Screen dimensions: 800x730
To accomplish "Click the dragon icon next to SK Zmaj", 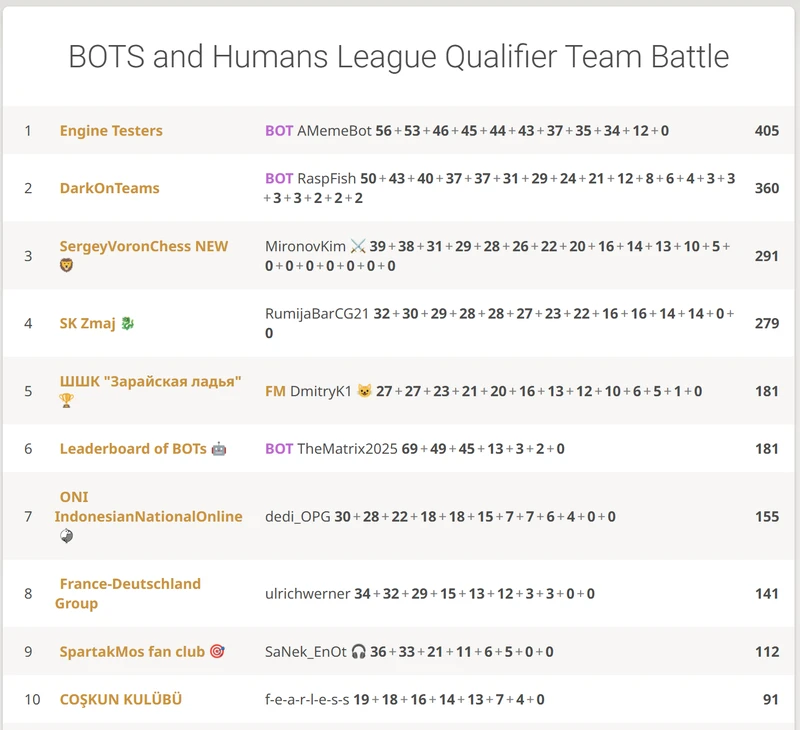I will tap(126, 323).
